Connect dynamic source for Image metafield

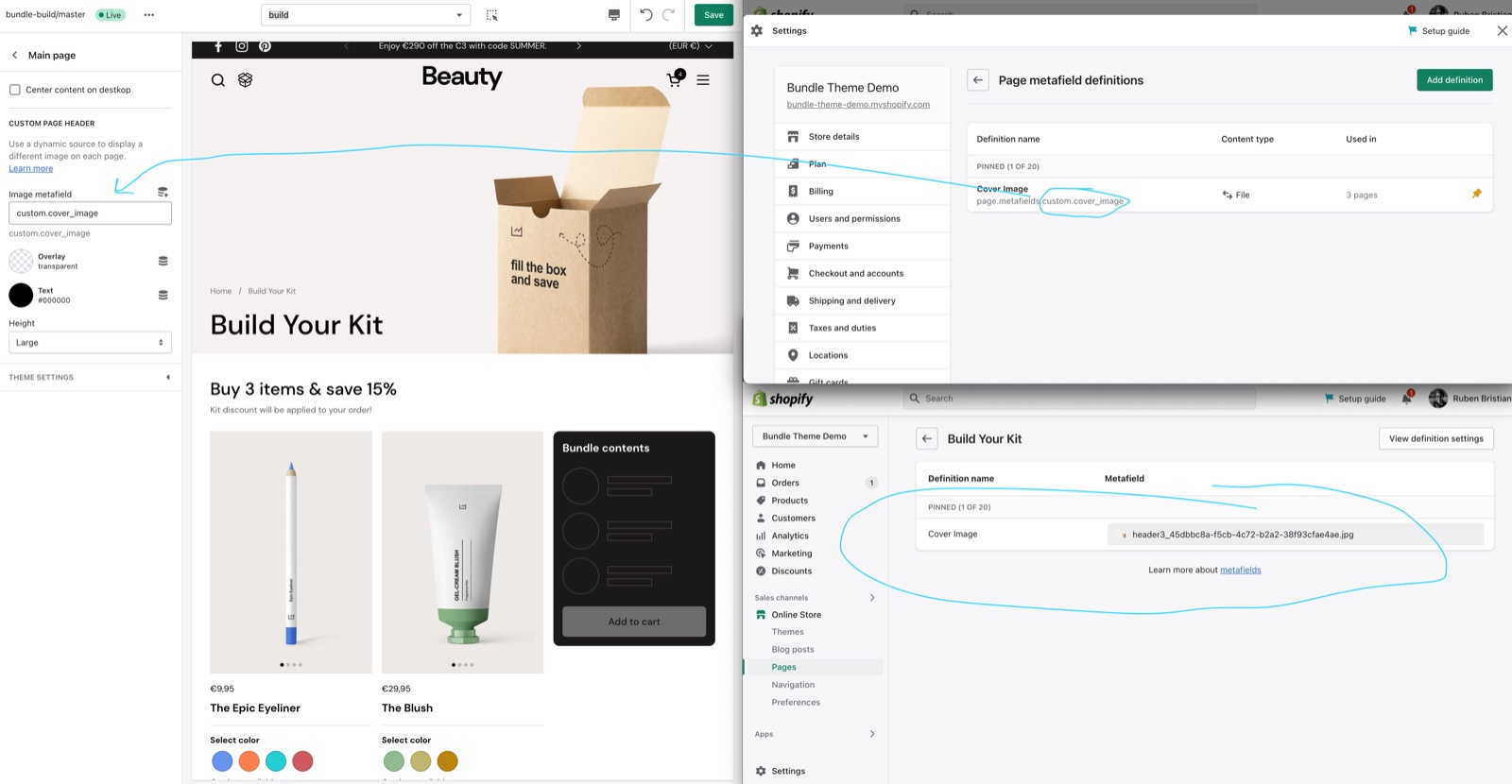coord(163,193)
